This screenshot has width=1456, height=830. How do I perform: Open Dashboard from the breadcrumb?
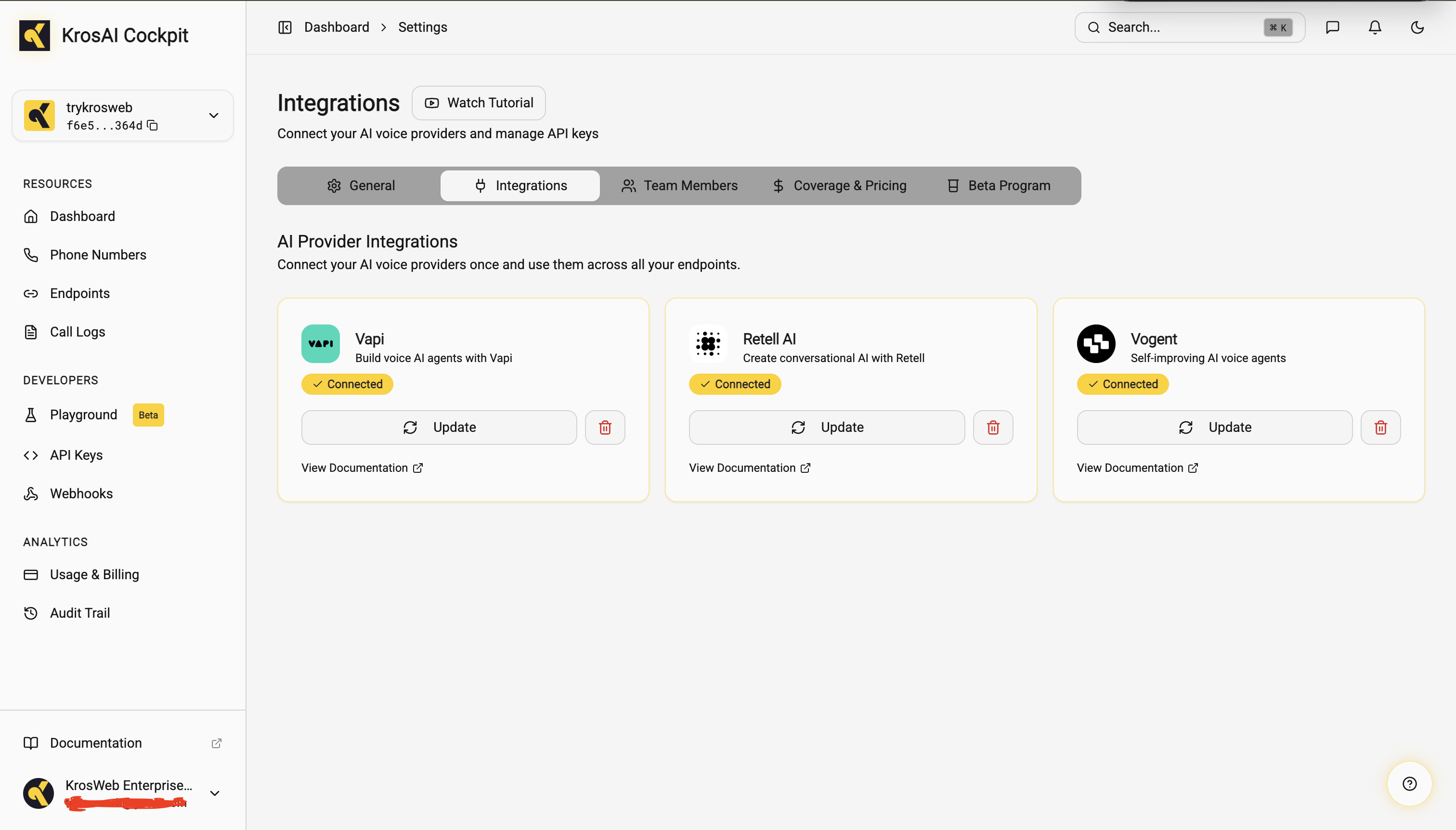(337, 27)
